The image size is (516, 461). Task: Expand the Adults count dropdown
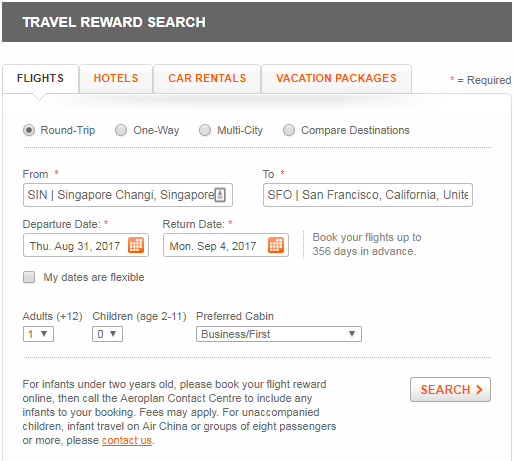coord(38,334)
